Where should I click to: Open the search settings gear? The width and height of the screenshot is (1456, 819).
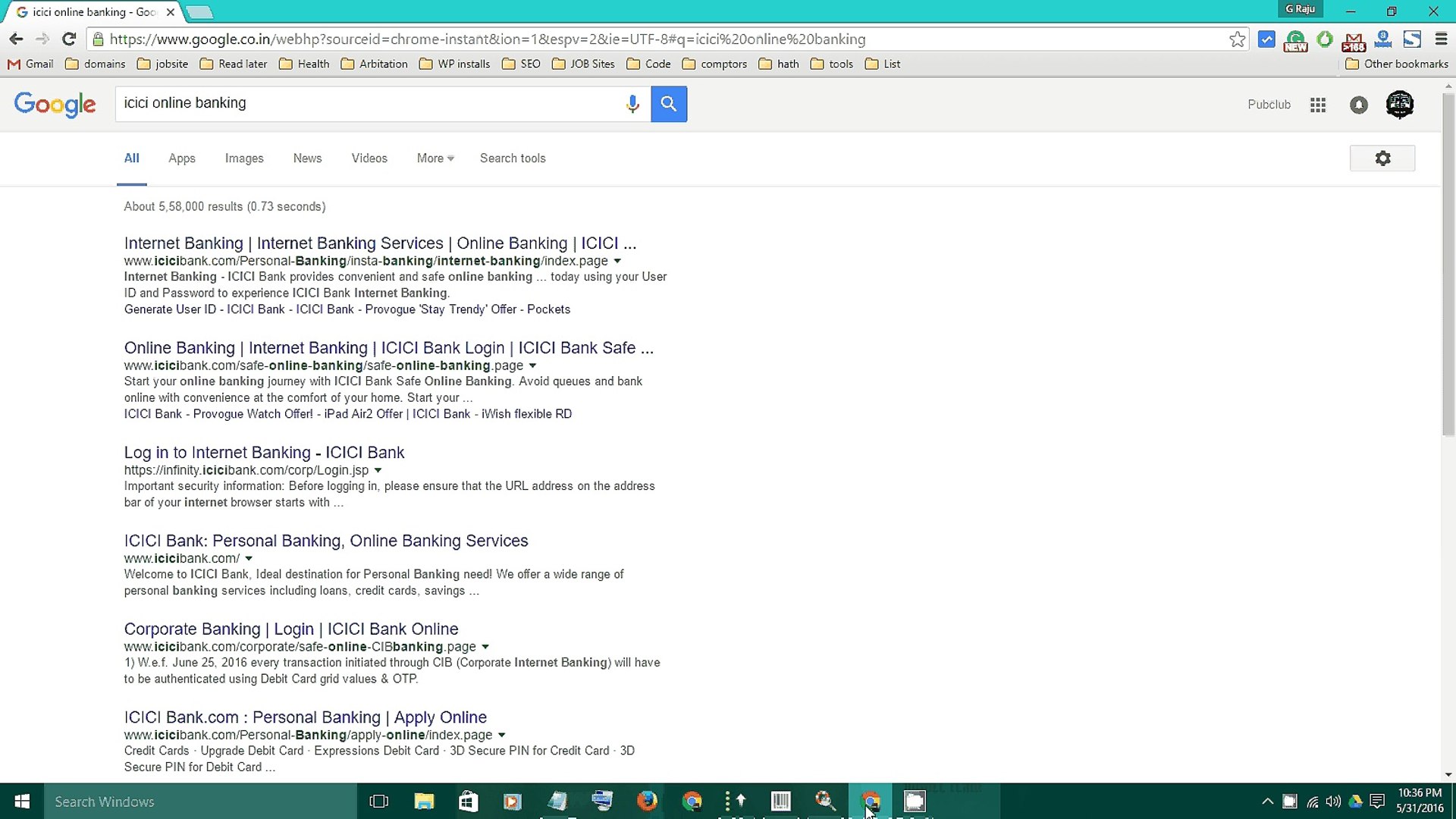coord(1382,158)
